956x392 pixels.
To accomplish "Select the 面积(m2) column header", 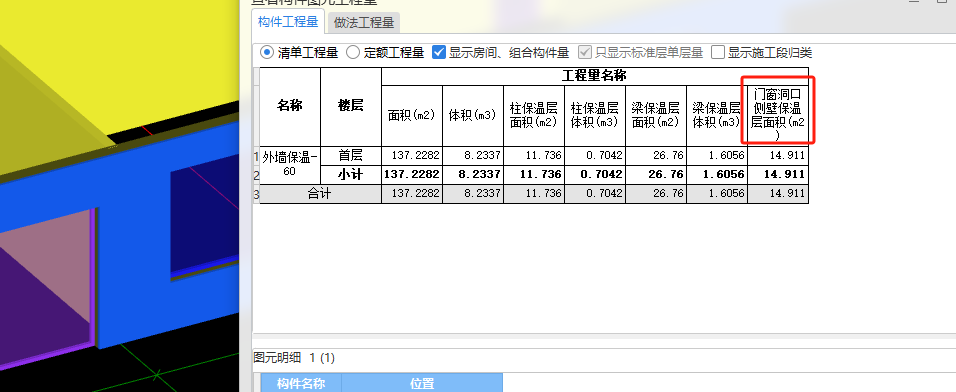I will 412,116.
